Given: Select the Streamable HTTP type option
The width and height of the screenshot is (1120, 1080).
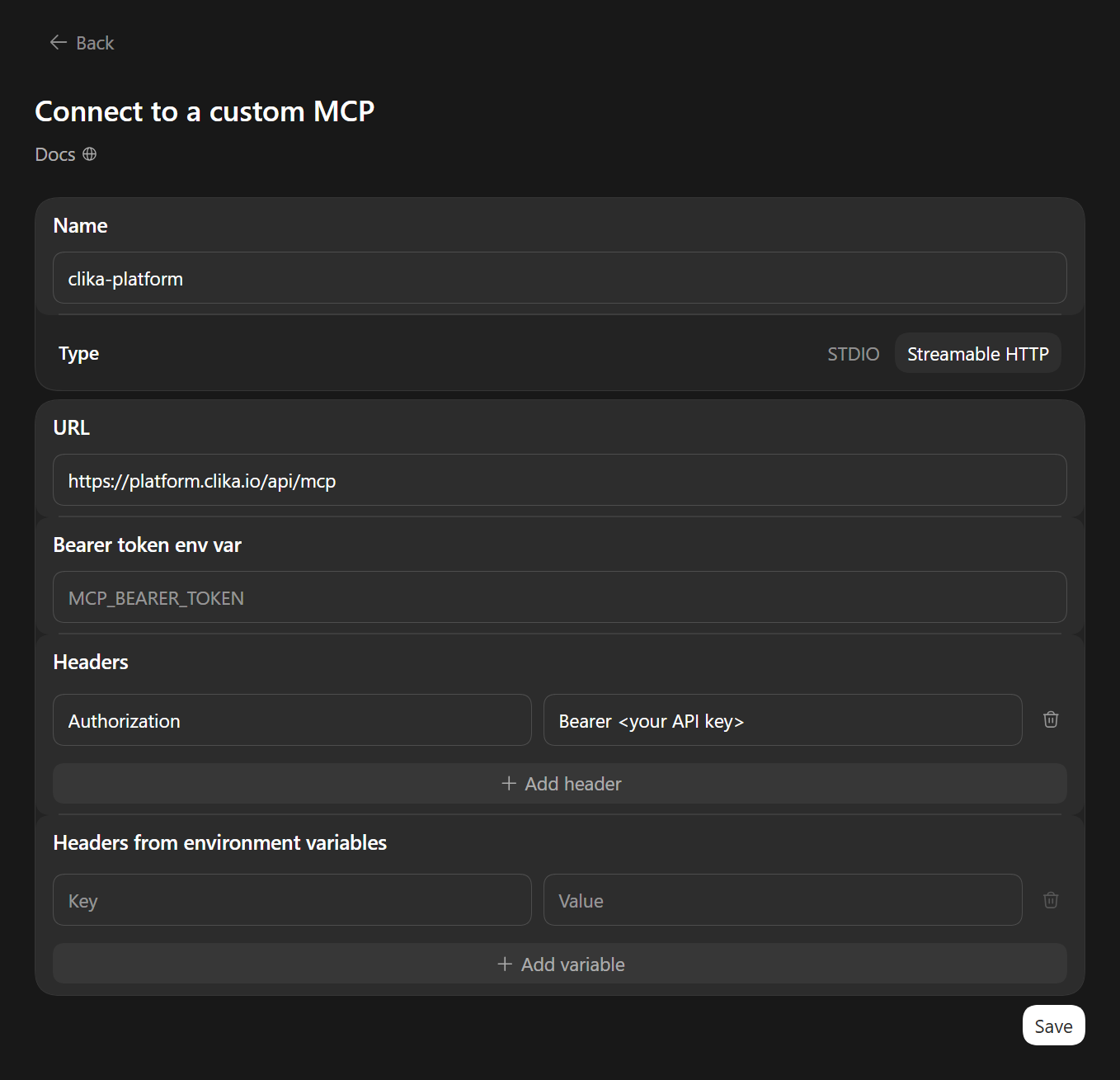Looking at the screenshot, I should pos(977,354).
